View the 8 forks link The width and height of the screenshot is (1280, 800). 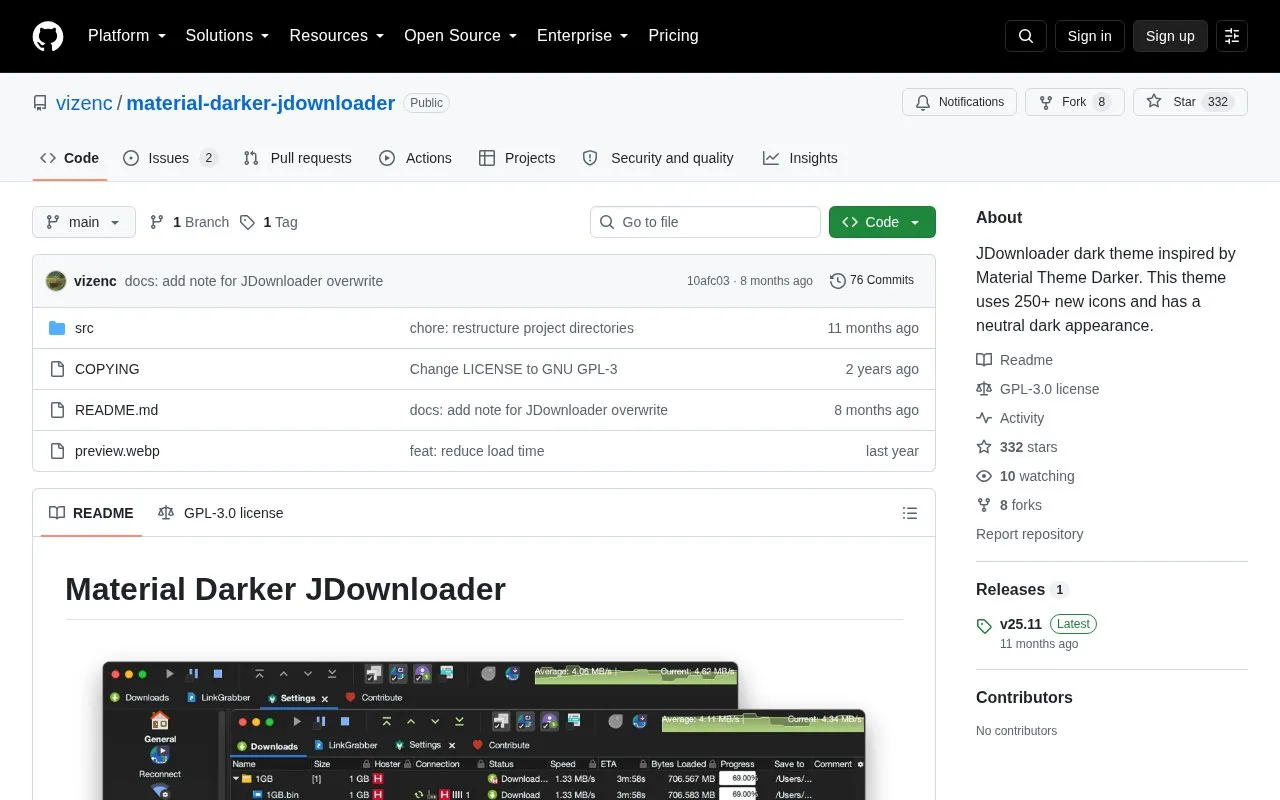1009,505
